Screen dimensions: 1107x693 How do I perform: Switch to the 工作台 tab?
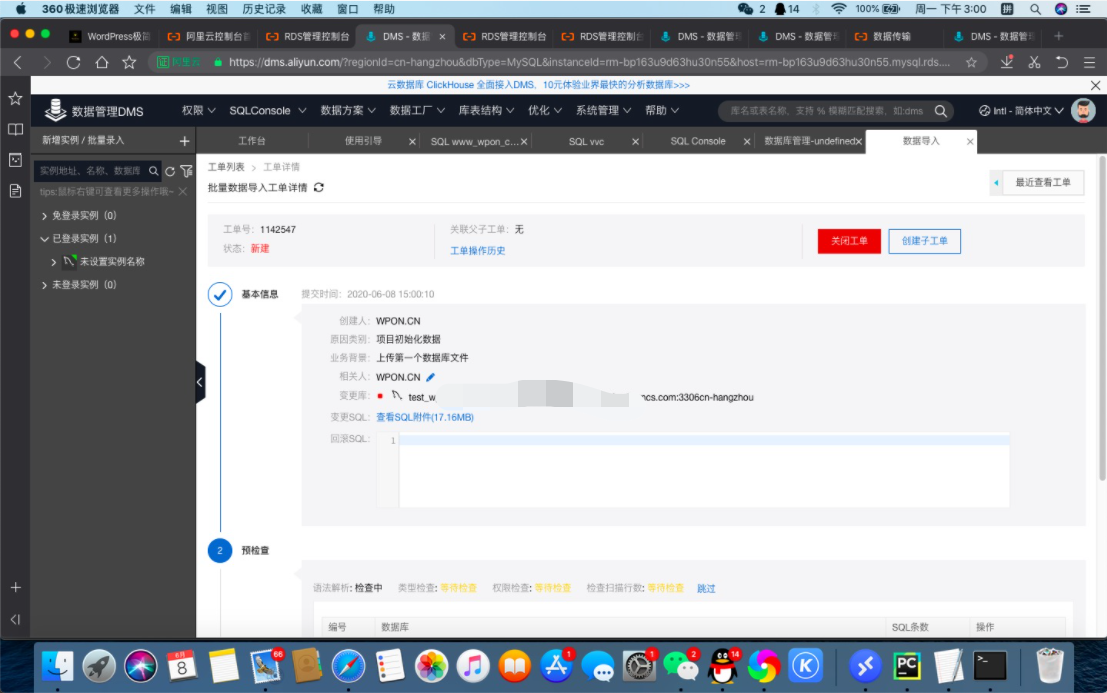click(252, 141)
